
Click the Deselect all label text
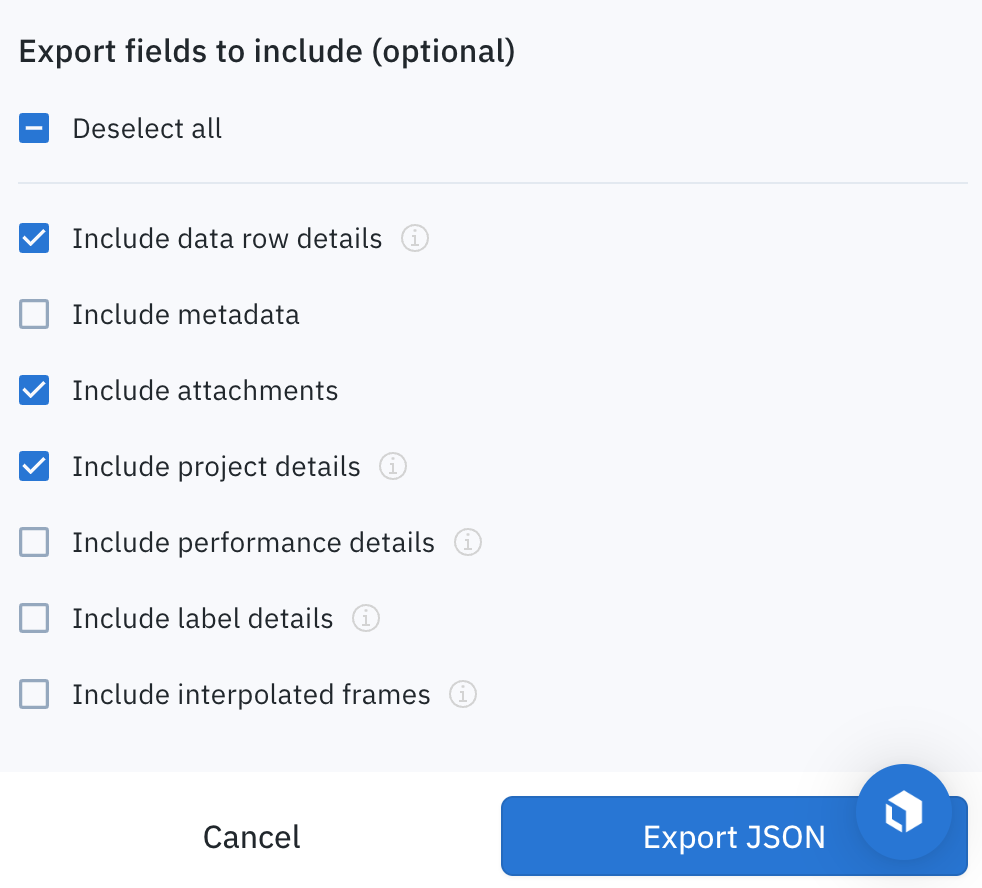click(x=147, y=129)
